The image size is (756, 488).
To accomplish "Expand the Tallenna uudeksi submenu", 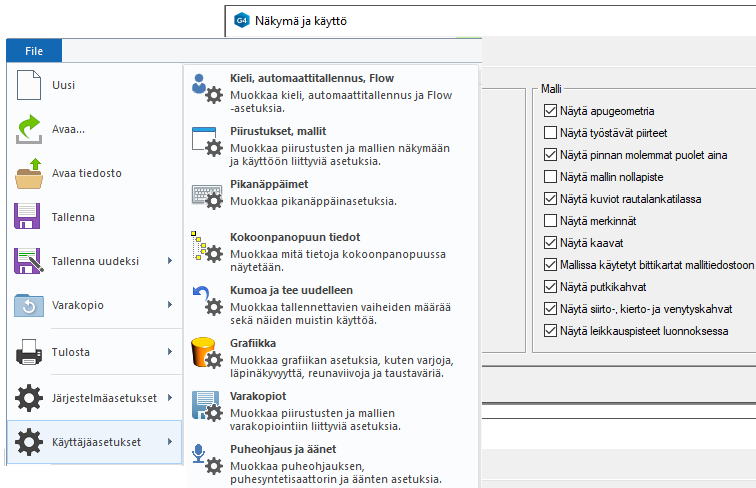I will click(x=169, y=261).
